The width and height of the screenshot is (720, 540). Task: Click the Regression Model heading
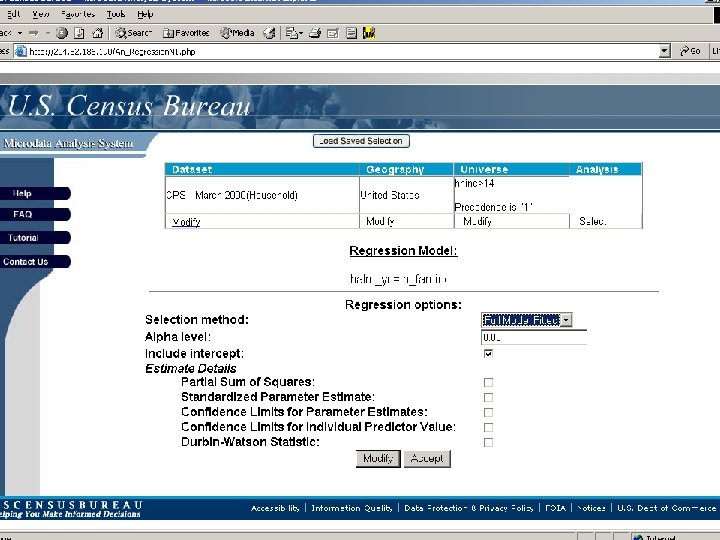pos(403,251)
